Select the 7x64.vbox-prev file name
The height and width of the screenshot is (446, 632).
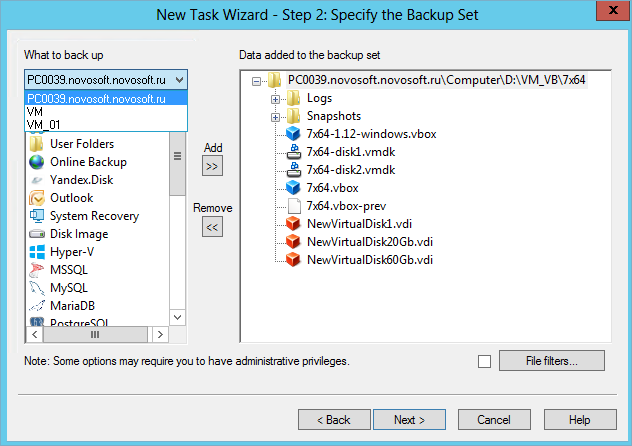click(346, 206)
